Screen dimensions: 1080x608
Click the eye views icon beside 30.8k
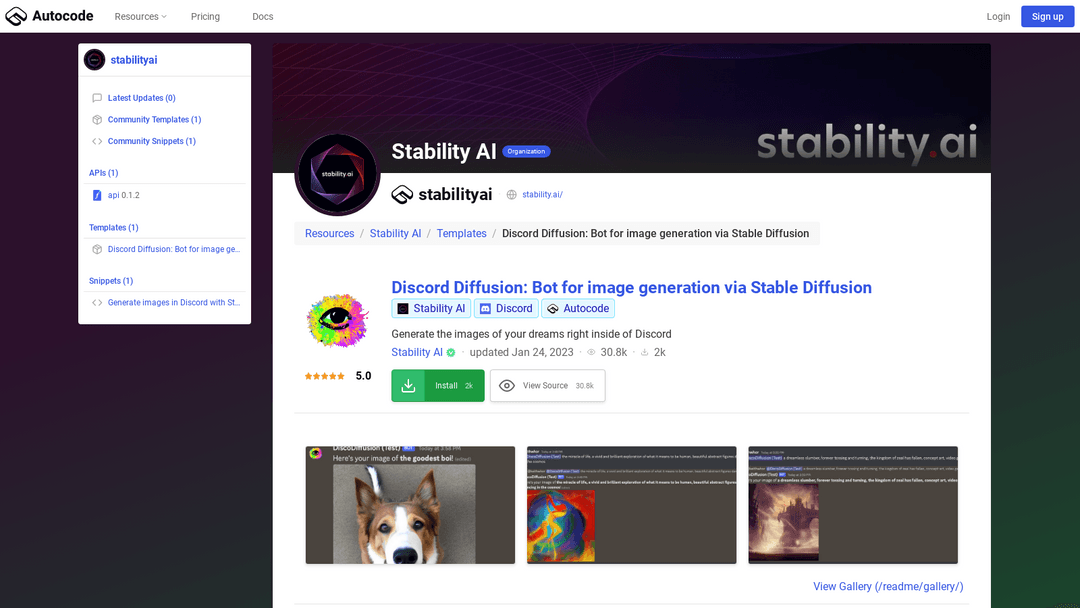tap(591, 353)
